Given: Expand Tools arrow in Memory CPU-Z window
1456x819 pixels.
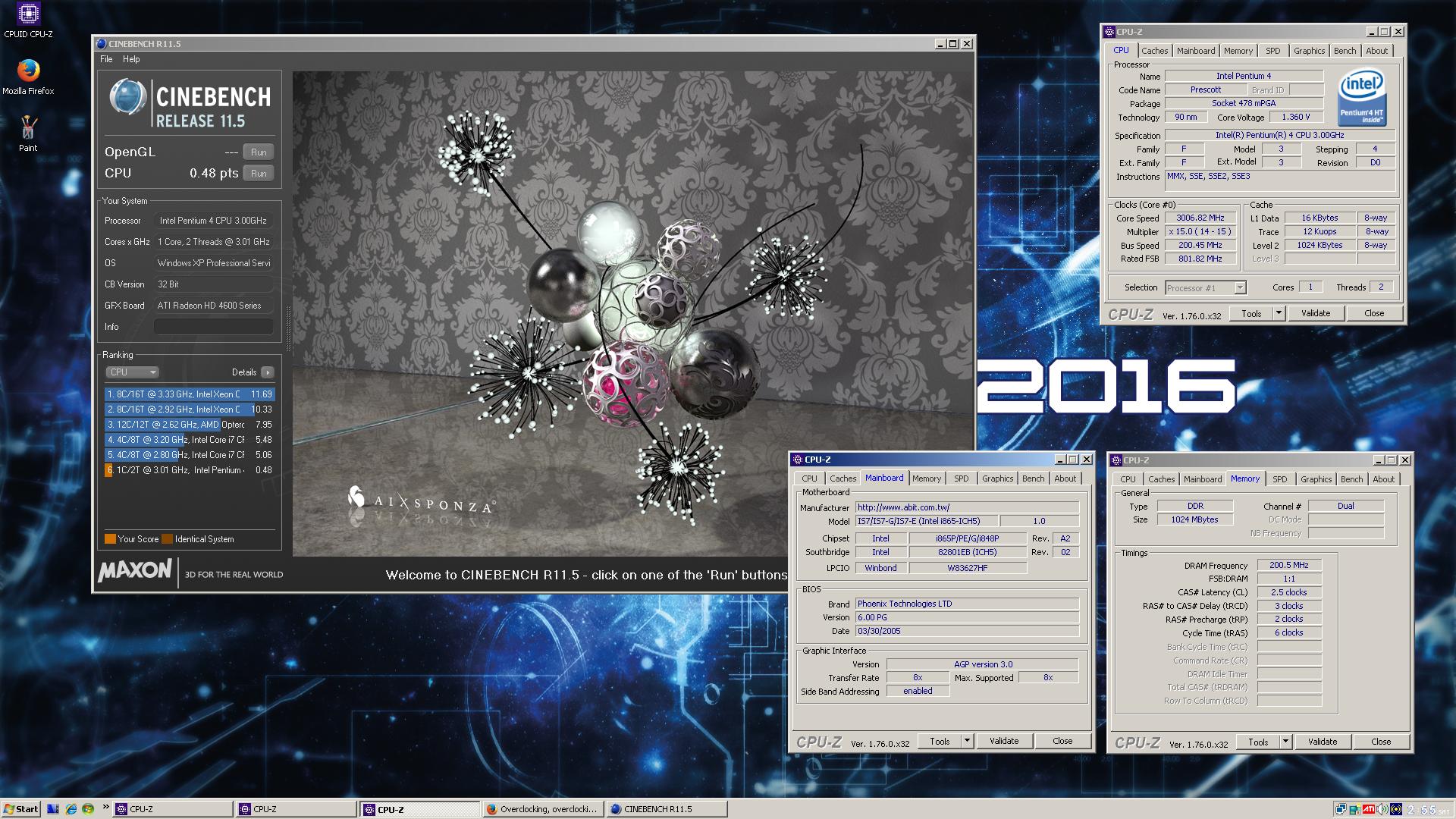Looking at the screenshot, I should [x=1285, y=742].
